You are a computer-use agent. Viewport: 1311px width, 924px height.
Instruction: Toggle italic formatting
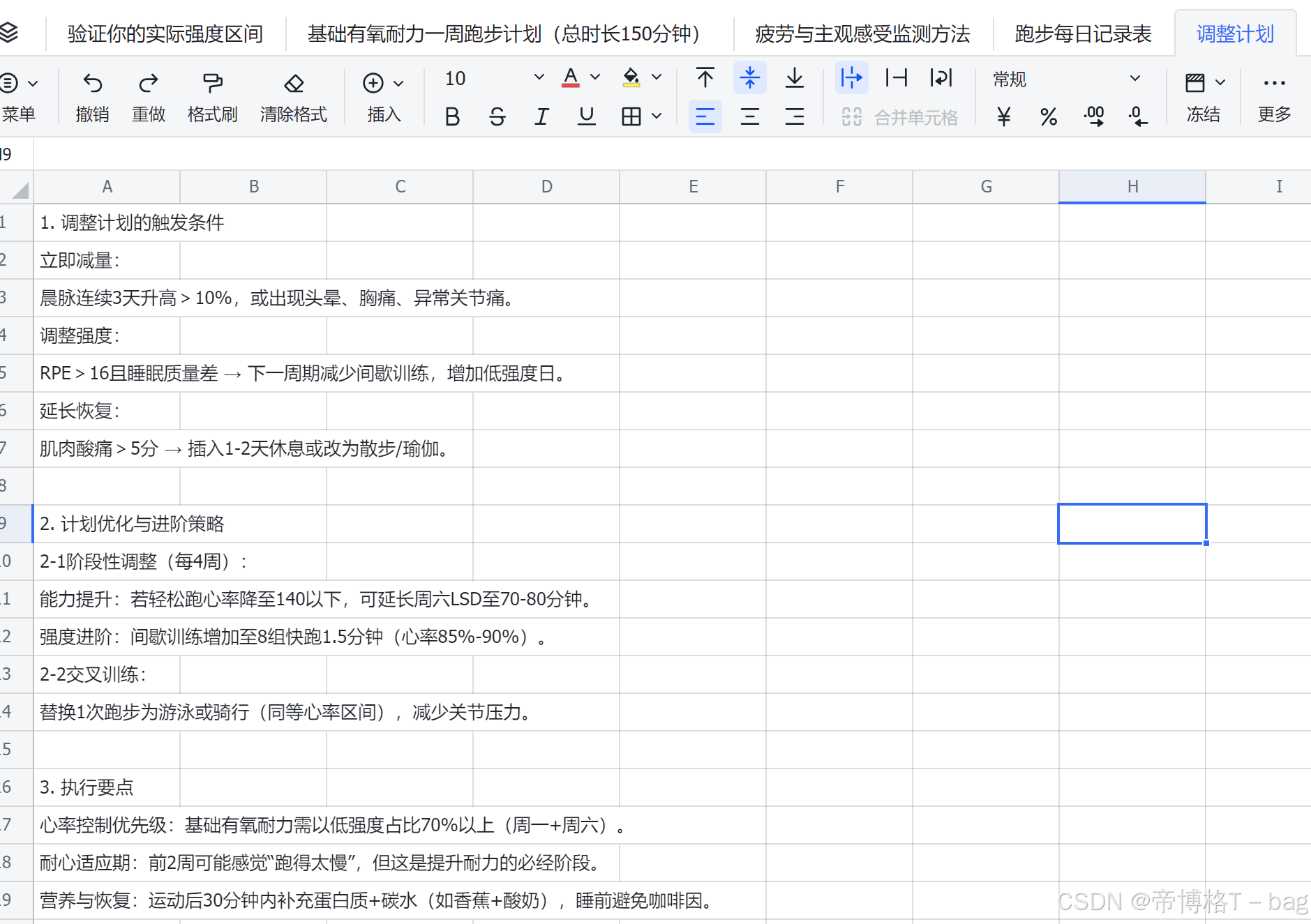coord(541,116)
